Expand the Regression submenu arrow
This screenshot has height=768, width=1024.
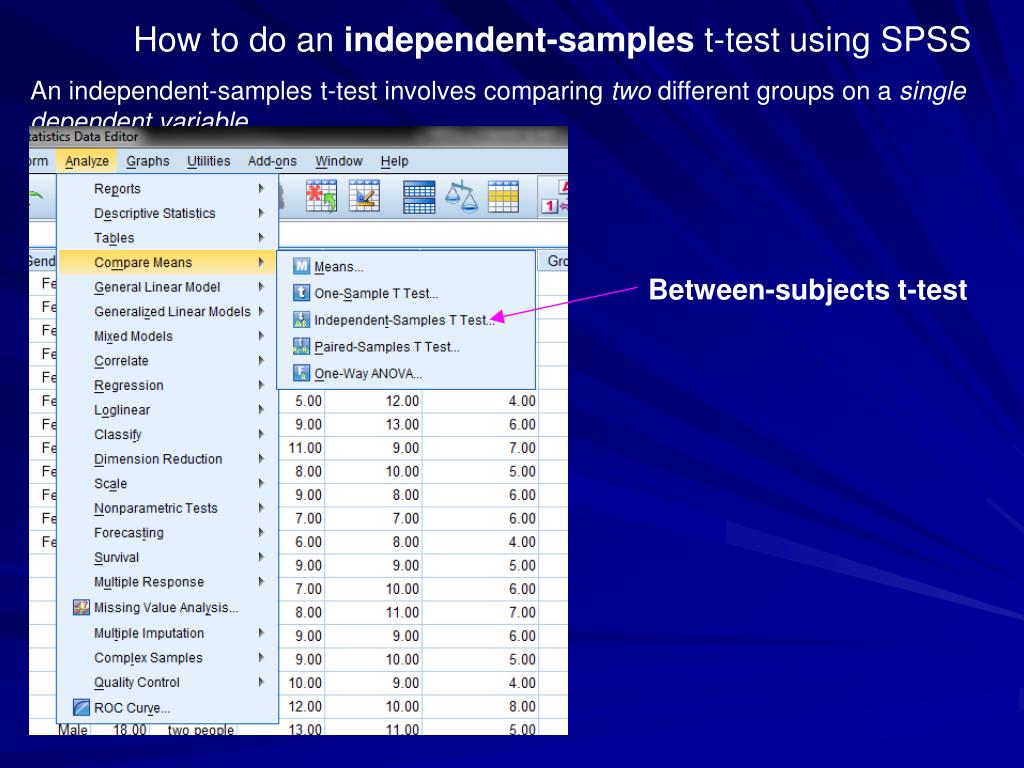[261, 385]
